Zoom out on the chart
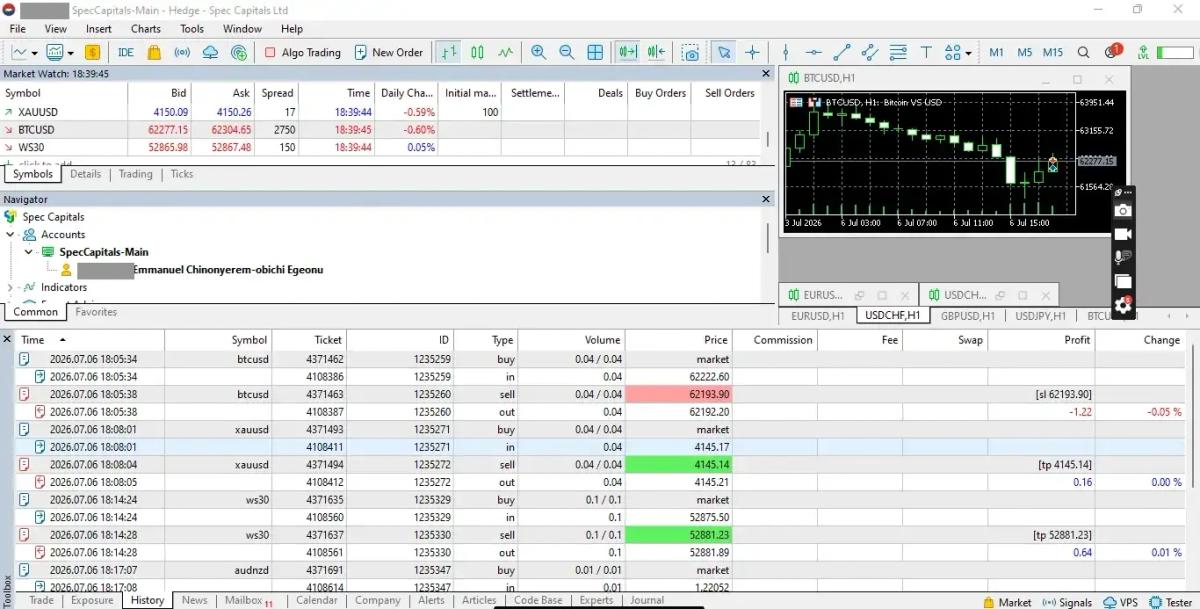The width and height of the screenshot is (1200, 609). pos(567,52)
